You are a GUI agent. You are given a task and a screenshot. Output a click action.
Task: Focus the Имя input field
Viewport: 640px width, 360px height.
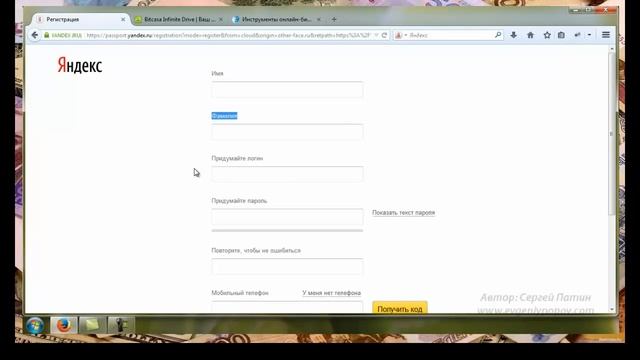287,90
